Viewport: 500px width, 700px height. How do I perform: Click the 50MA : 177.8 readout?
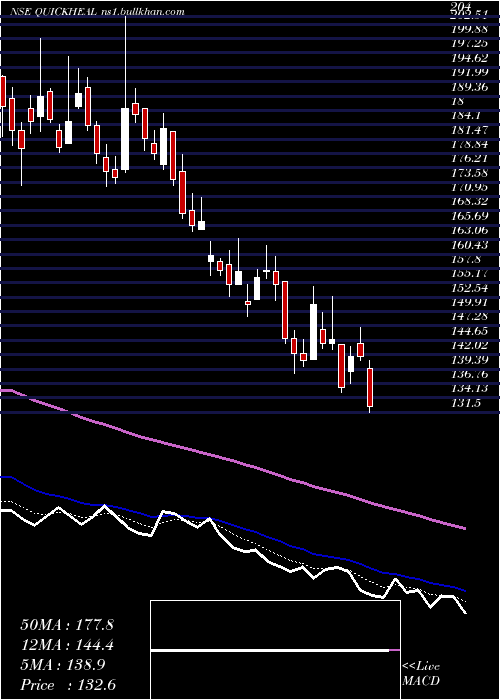67,625
